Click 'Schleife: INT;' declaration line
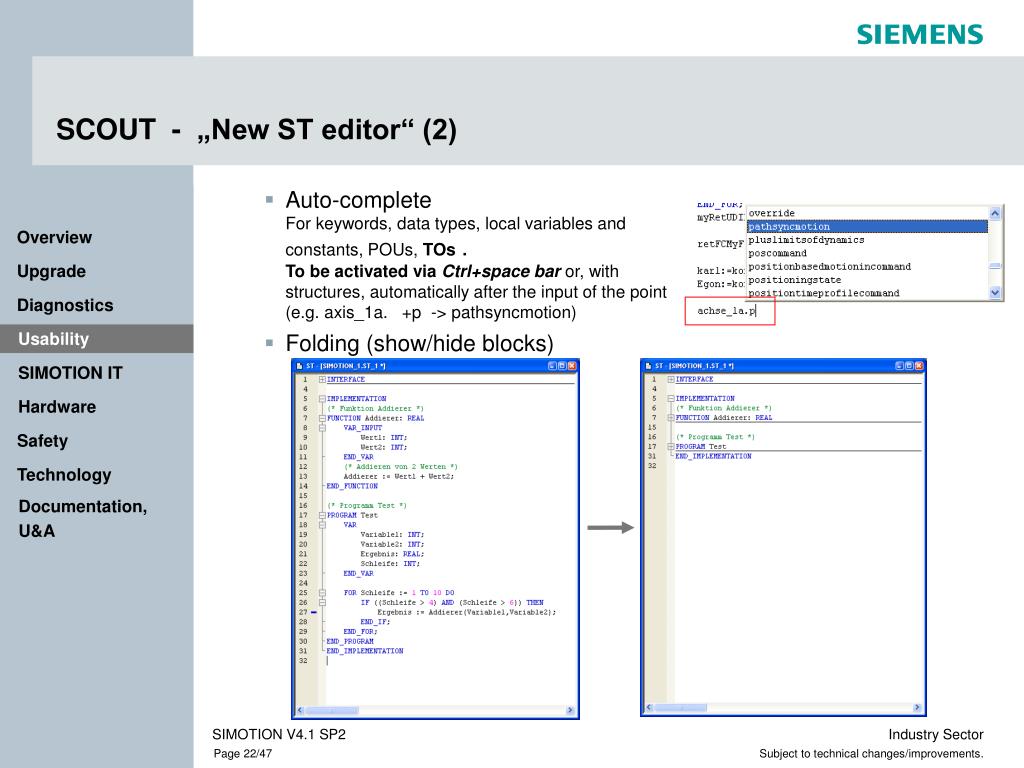 390,564
